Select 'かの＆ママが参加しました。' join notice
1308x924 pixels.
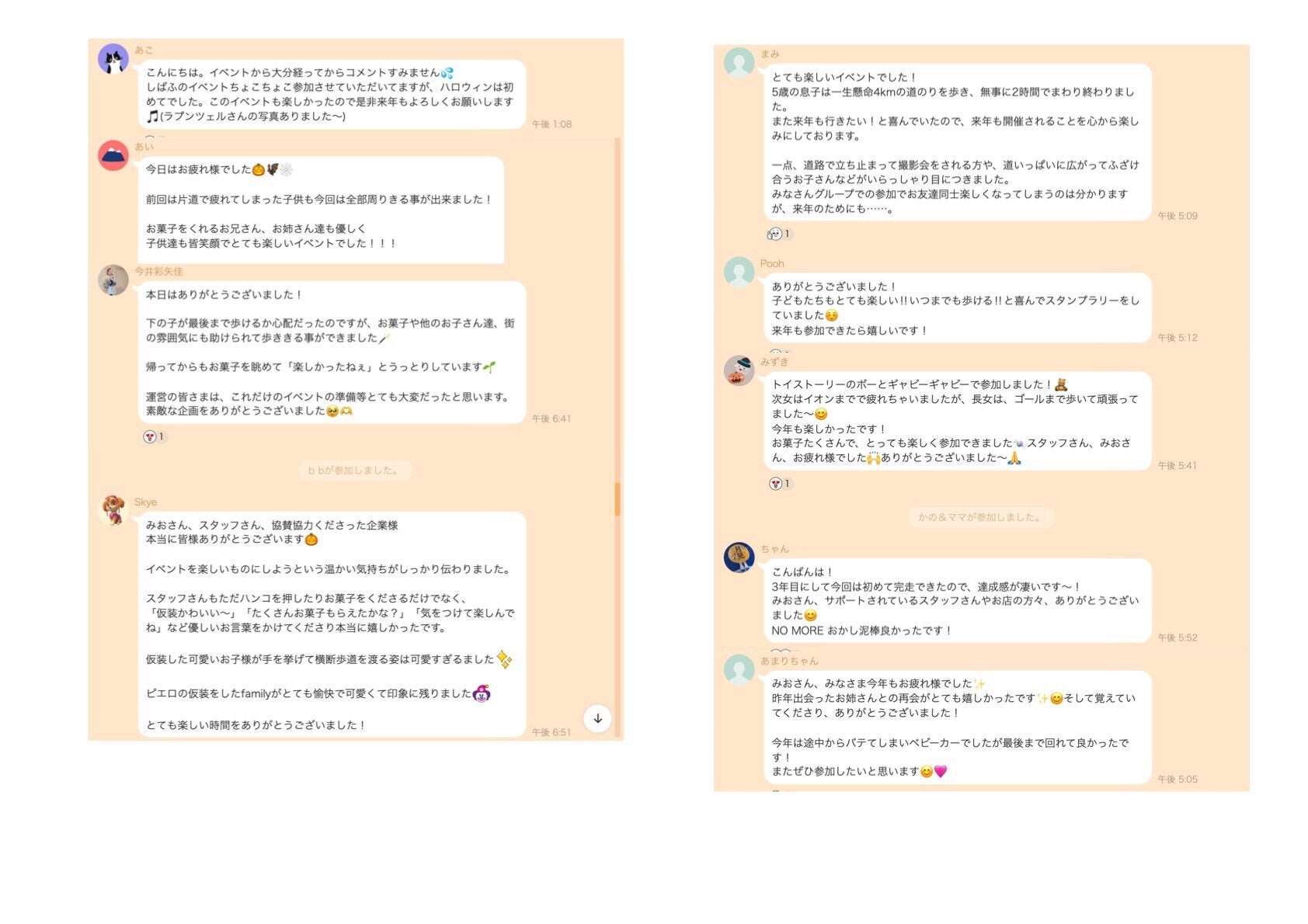click(x=981, y=517)
